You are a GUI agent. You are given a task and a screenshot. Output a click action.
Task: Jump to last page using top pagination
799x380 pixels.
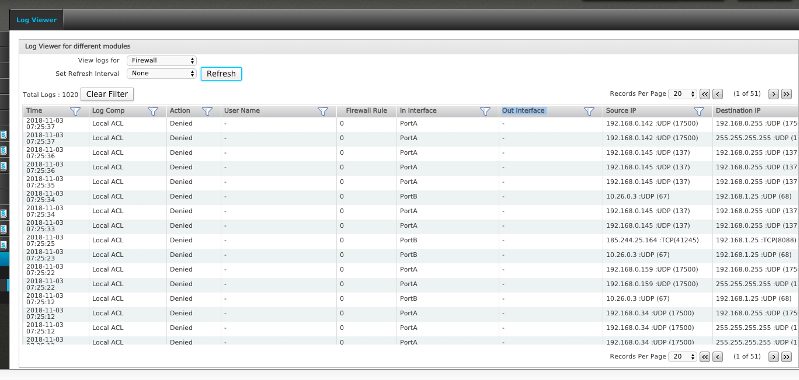click(786, 94)
